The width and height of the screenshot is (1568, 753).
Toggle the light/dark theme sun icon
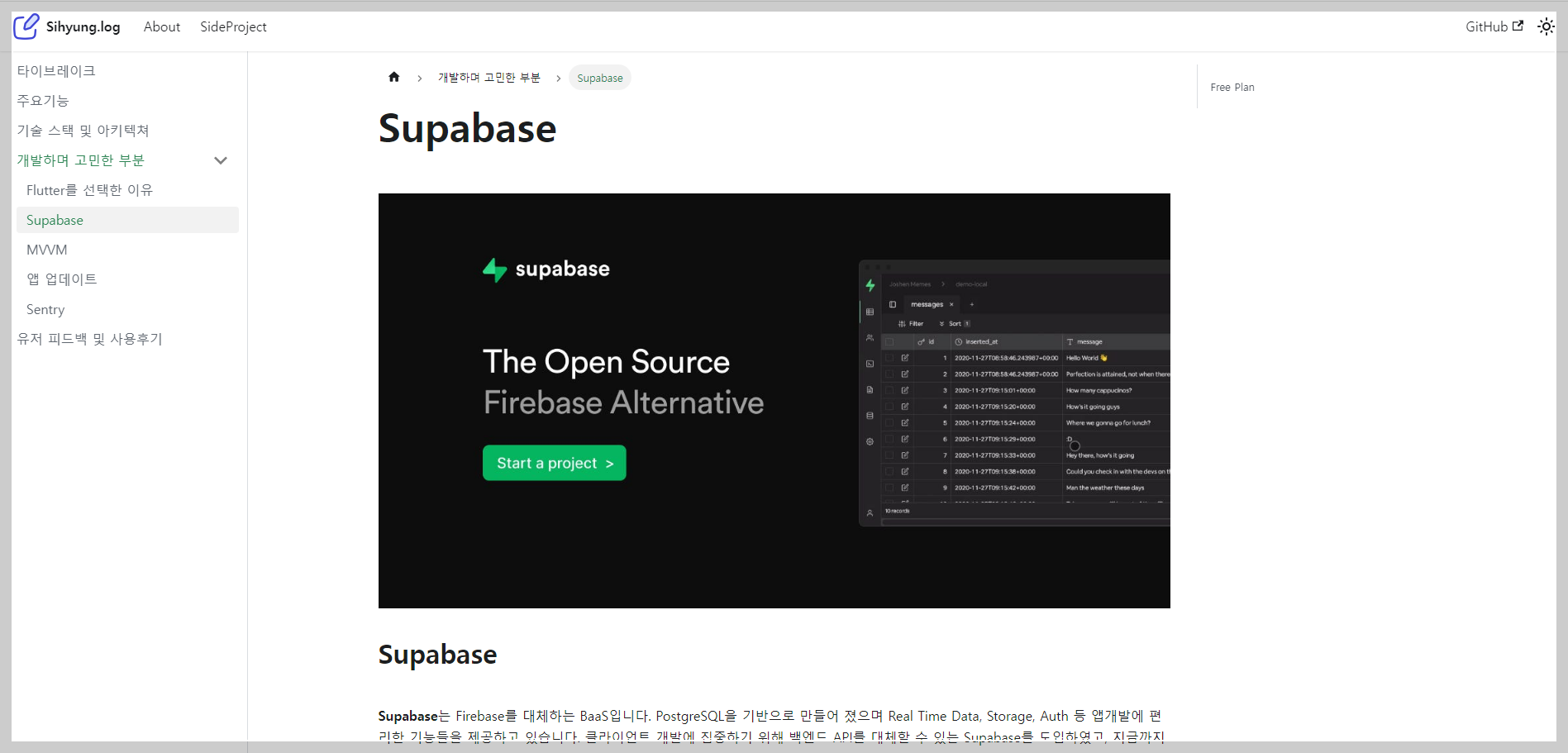click(x=1546, y=26)
